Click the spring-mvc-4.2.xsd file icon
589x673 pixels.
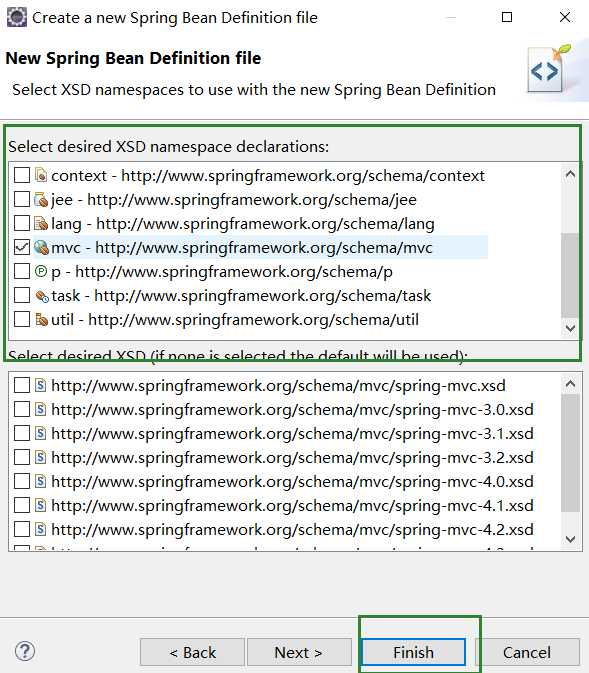pyautogui.click(x=40, y=529)
